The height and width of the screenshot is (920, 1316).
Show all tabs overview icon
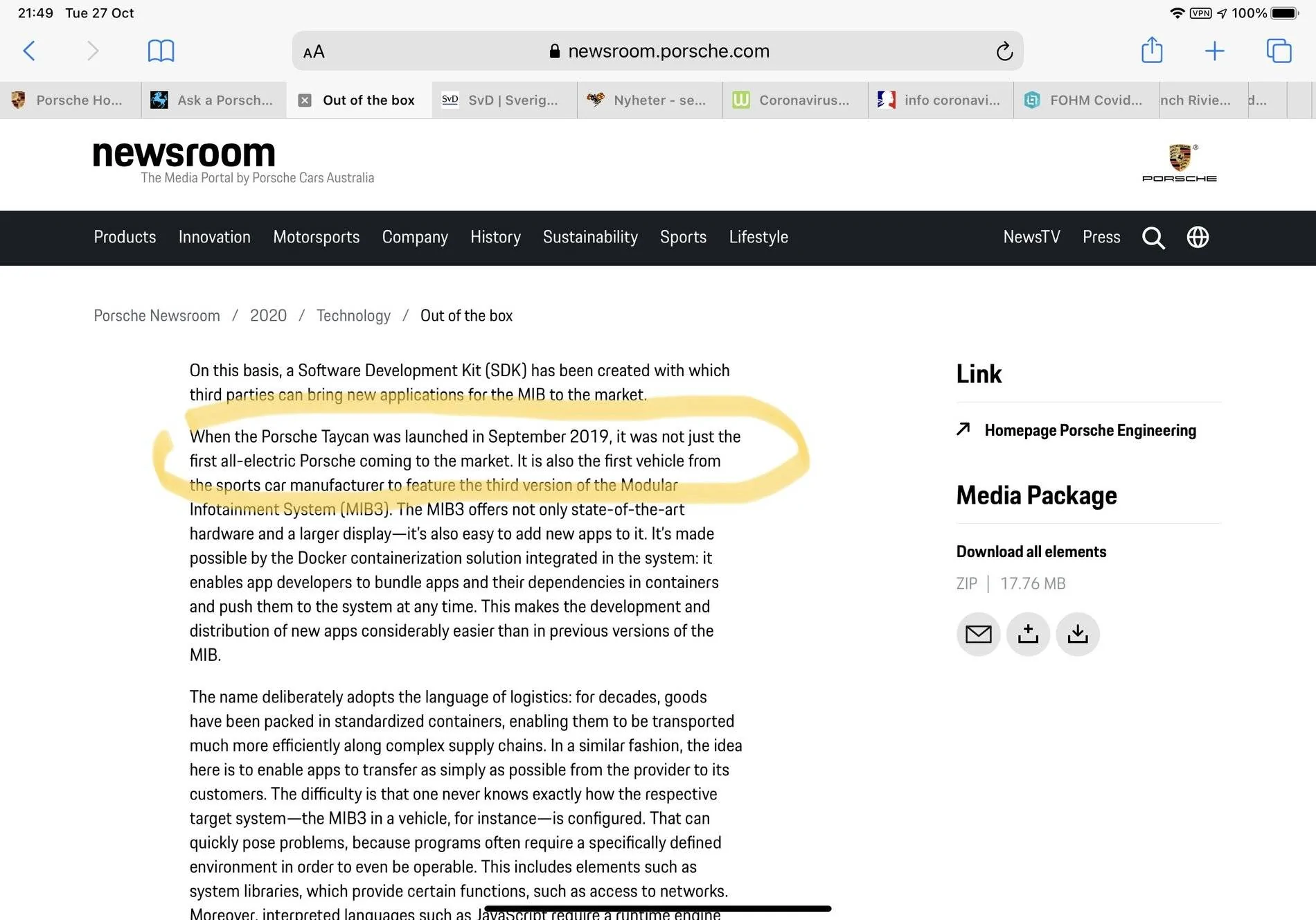pyautogui.click(x=1279, y=51)
